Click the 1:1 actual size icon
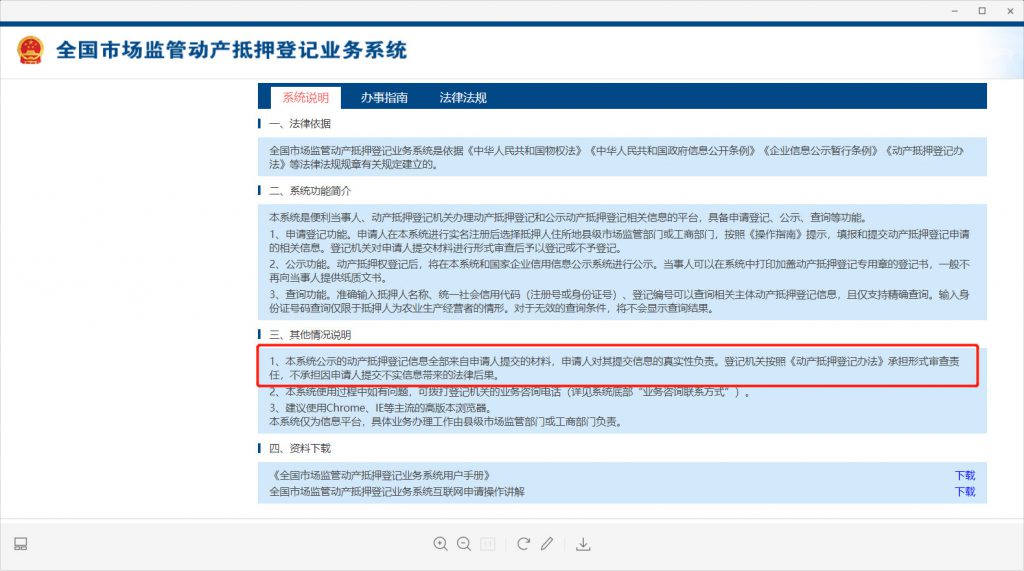 pos(488,544)
